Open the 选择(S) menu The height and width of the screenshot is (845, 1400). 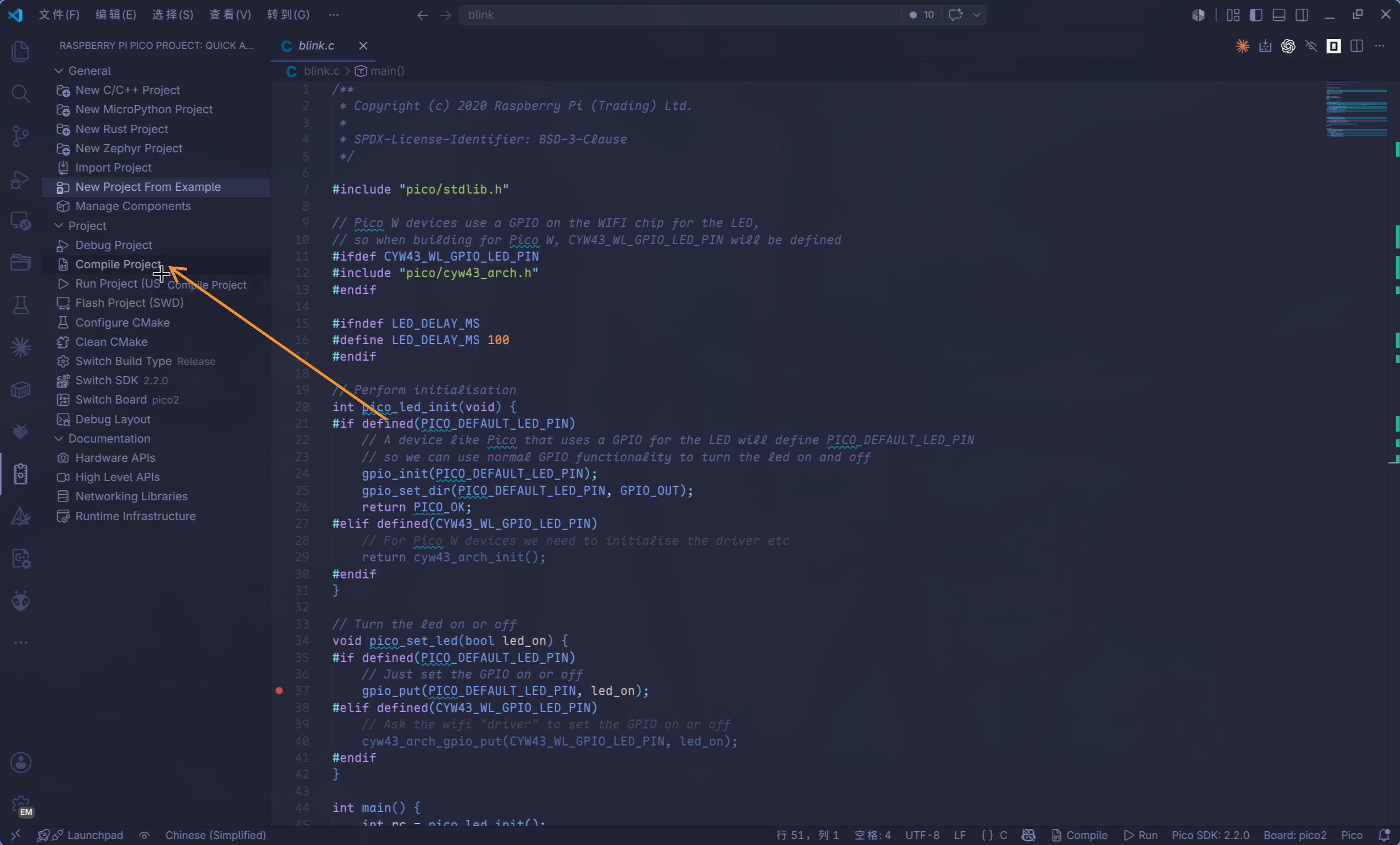(173, 15)
